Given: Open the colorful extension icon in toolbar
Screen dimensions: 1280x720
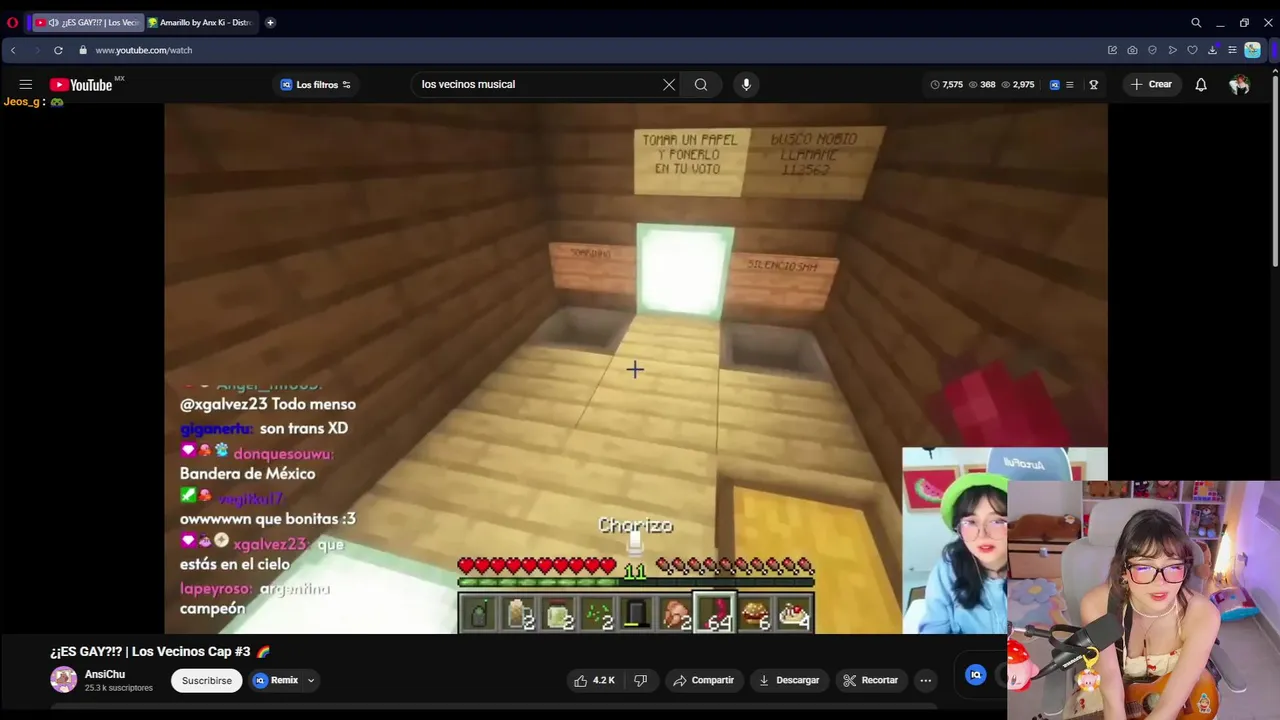Looking at the screenshot, I should pyautogui.click(x=1252, y=50).
